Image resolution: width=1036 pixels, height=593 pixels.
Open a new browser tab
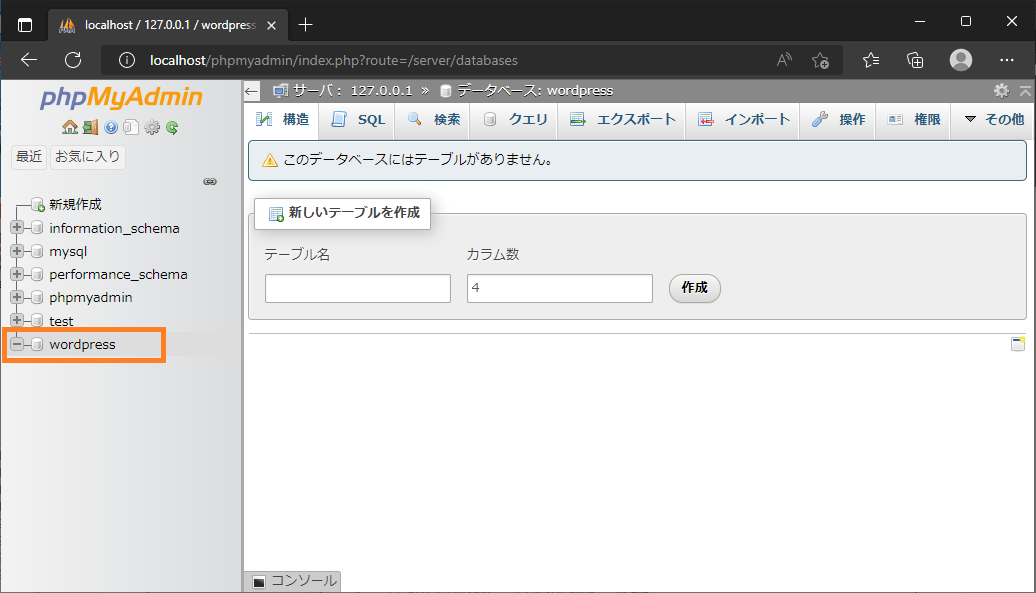tap(305, 25)
